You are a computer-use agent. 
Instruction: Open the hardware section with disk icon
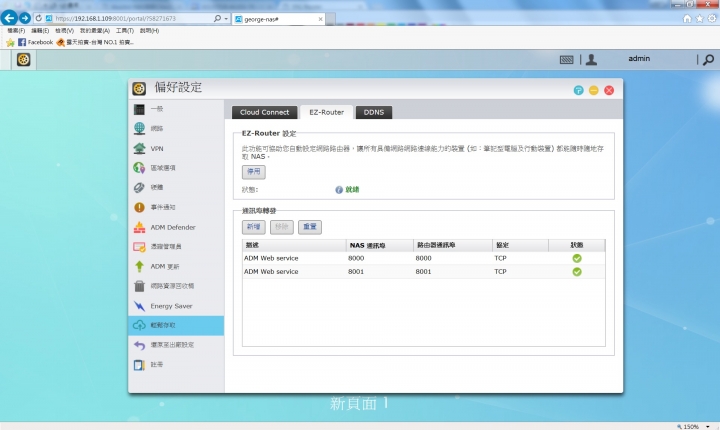(x=176, y=187)
